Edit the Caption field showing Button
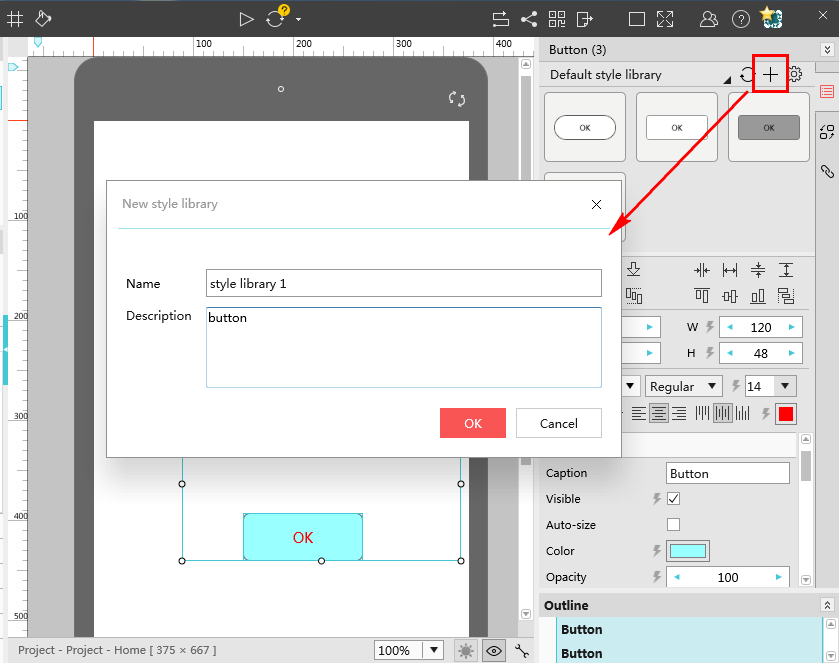839x663 pixels. click(728, 473)
